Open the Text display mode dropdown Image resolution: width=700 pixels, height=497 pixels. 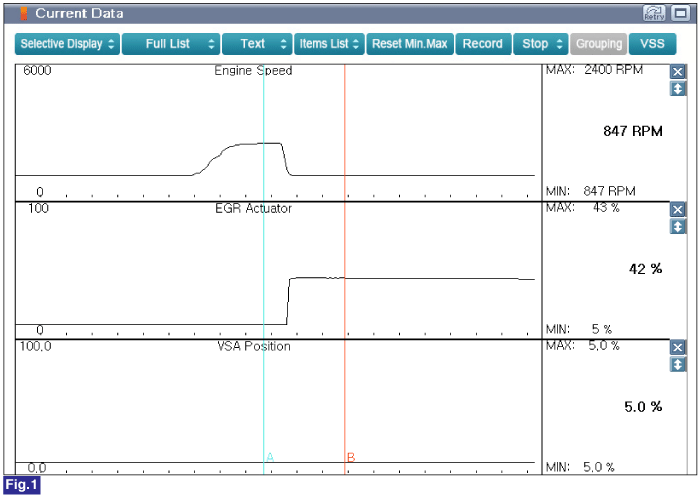pyautogui.click(x=257, y=44)
